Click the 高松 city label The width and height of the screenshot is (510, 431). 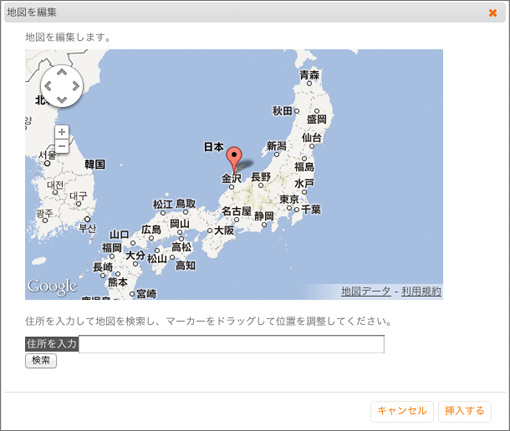[181, 247]
